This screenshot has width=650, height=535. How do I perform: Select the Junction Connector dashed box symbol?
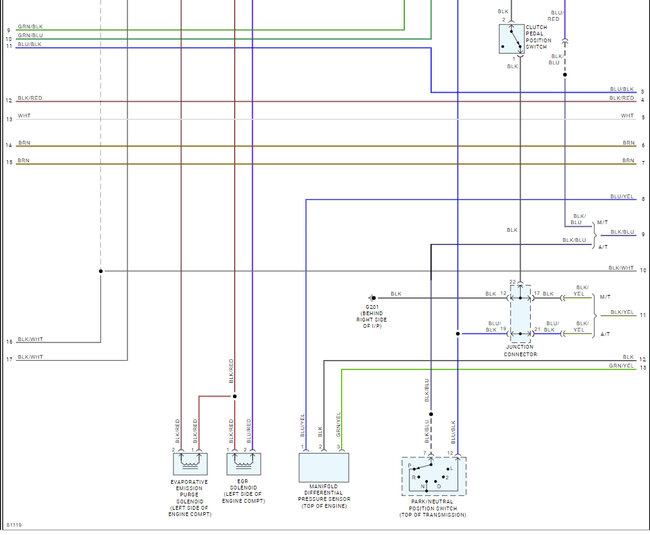click(x=520, y=313)
